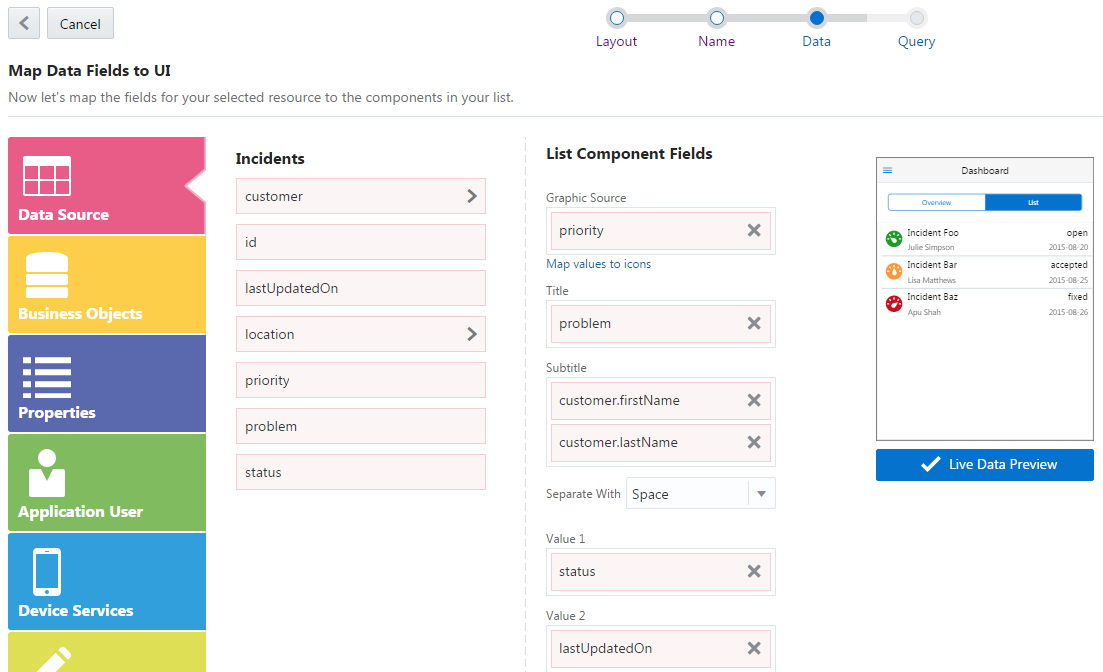The width and height of the screenshot is (1103, 672).
Task: Remove status from Value 1
Action: (x=754, y=572)
